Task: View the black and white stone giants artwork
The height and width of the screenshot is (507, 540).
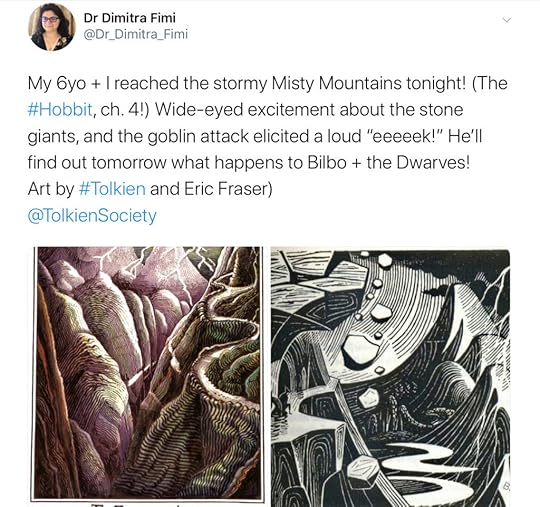Action: pos(390,377)
